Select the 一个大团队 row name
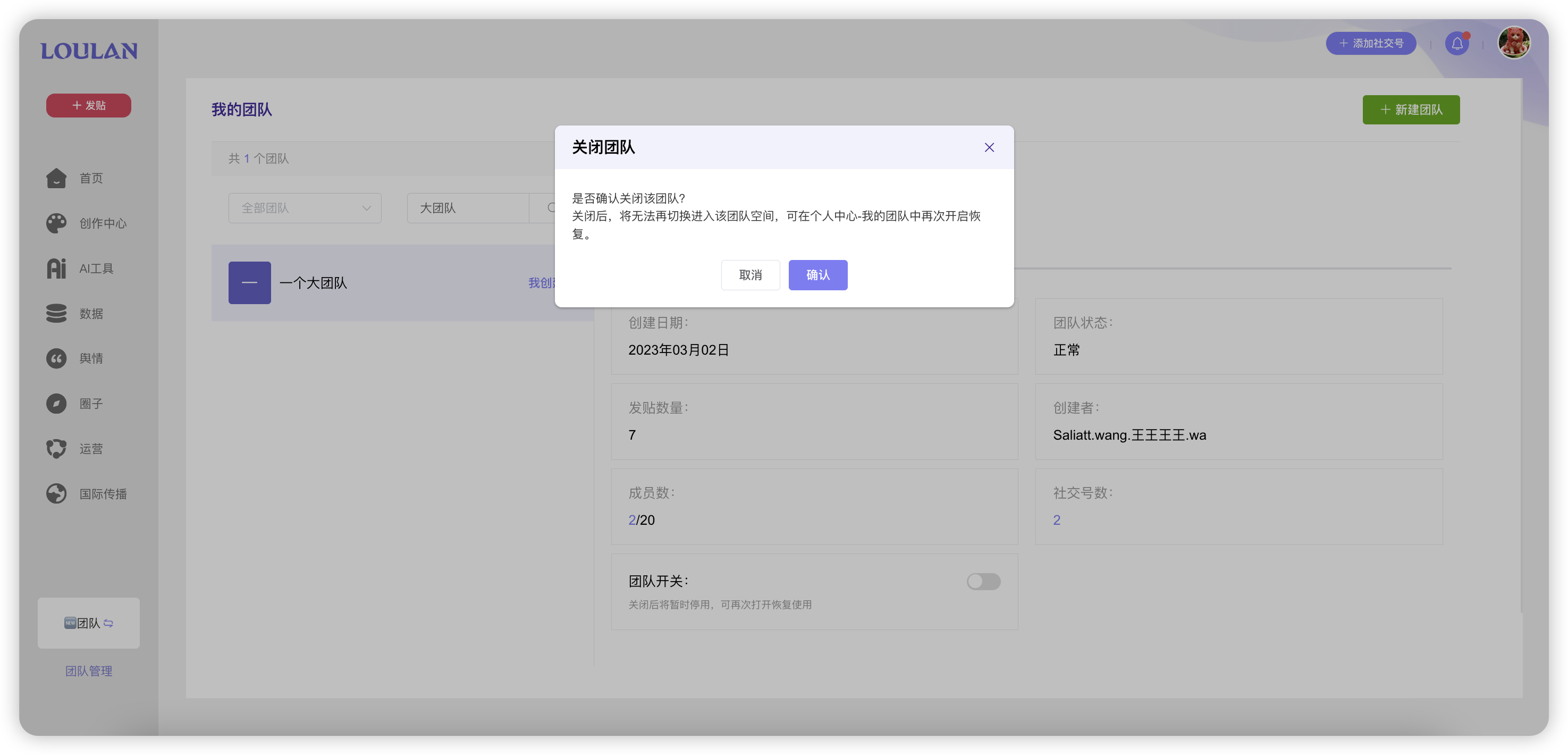Viewport: 1568px width, 755px height. coord(313,283)
